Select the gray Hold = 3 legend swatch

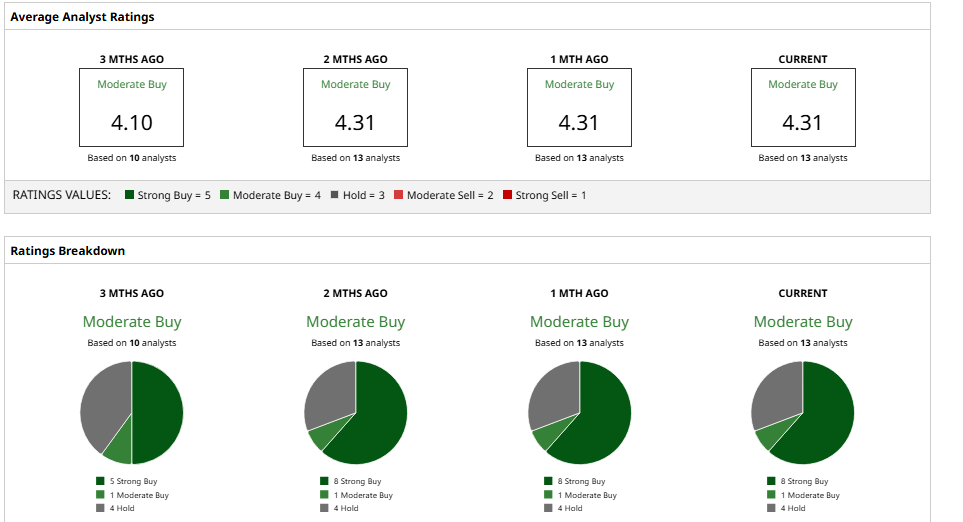coord(335,195)
